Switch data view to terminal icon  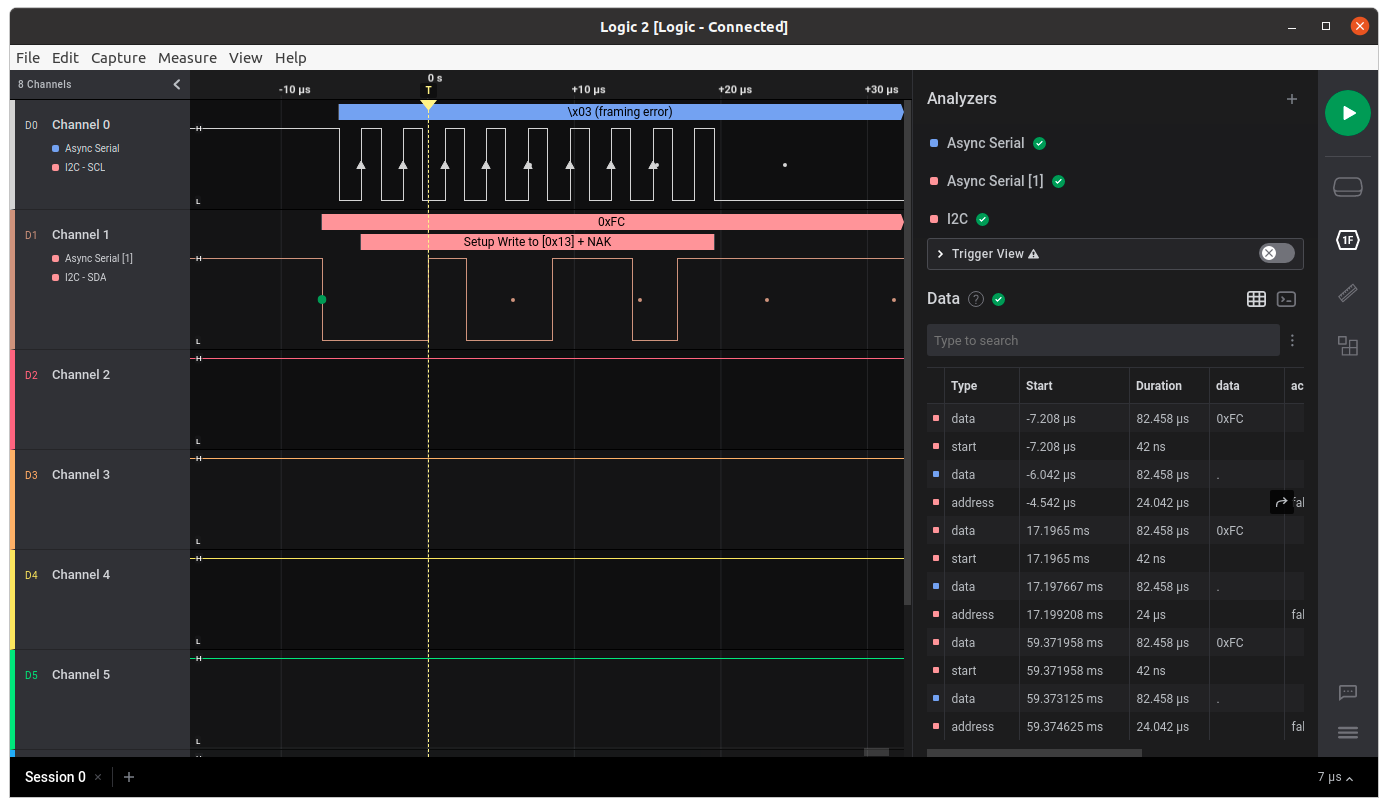[1286, 299]
